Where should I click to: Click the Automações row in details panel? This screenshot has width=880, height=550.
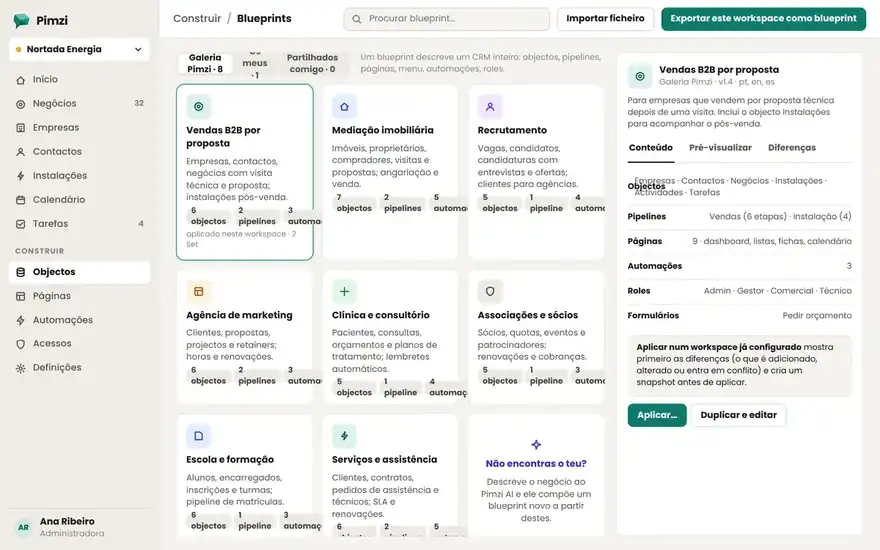(x=739, y=266)
